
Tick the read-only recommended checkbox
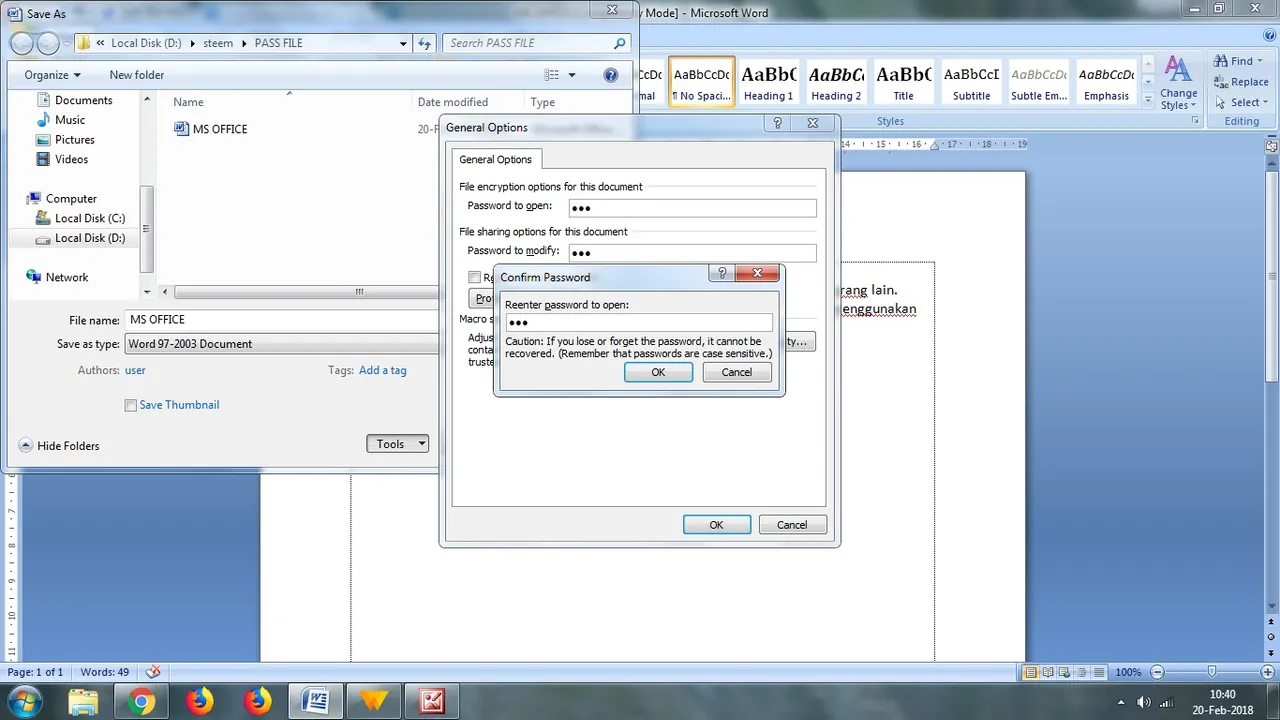[475, 277]
